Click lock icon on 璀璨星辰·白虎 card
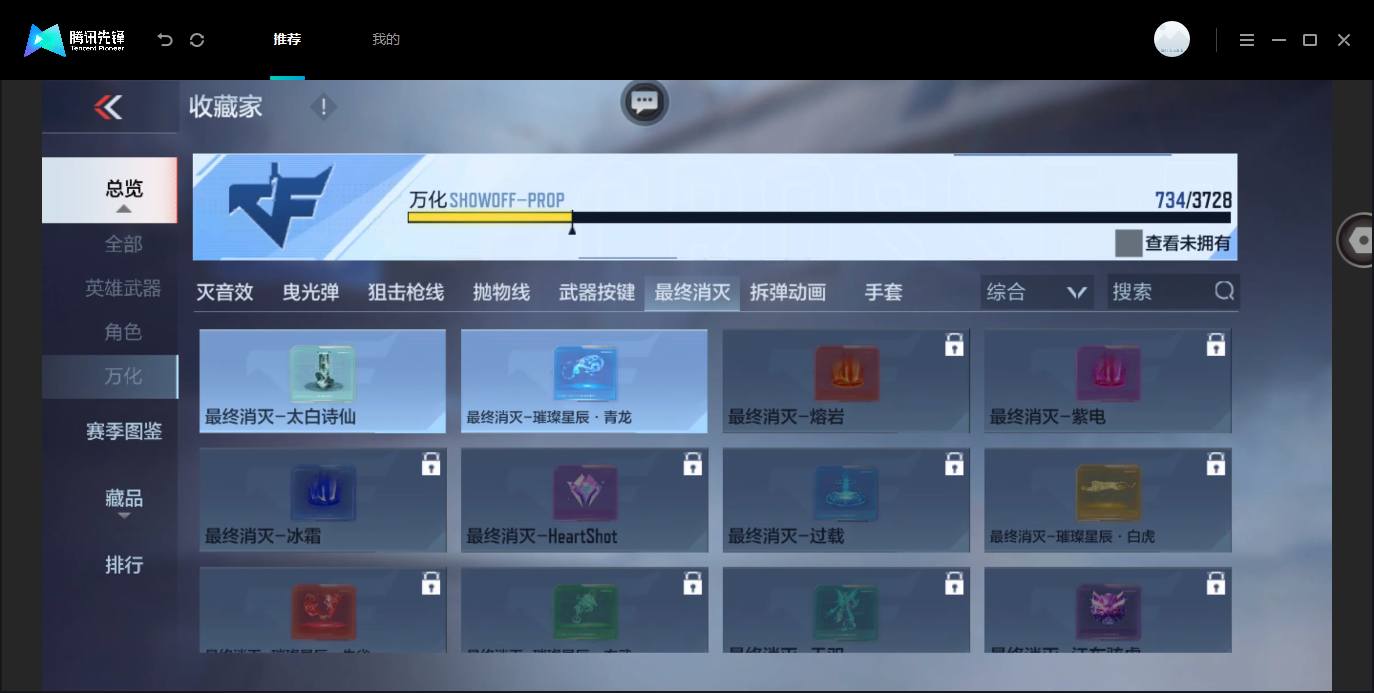This screenshot has height=693, width=1374. (x=1215, y=464)
